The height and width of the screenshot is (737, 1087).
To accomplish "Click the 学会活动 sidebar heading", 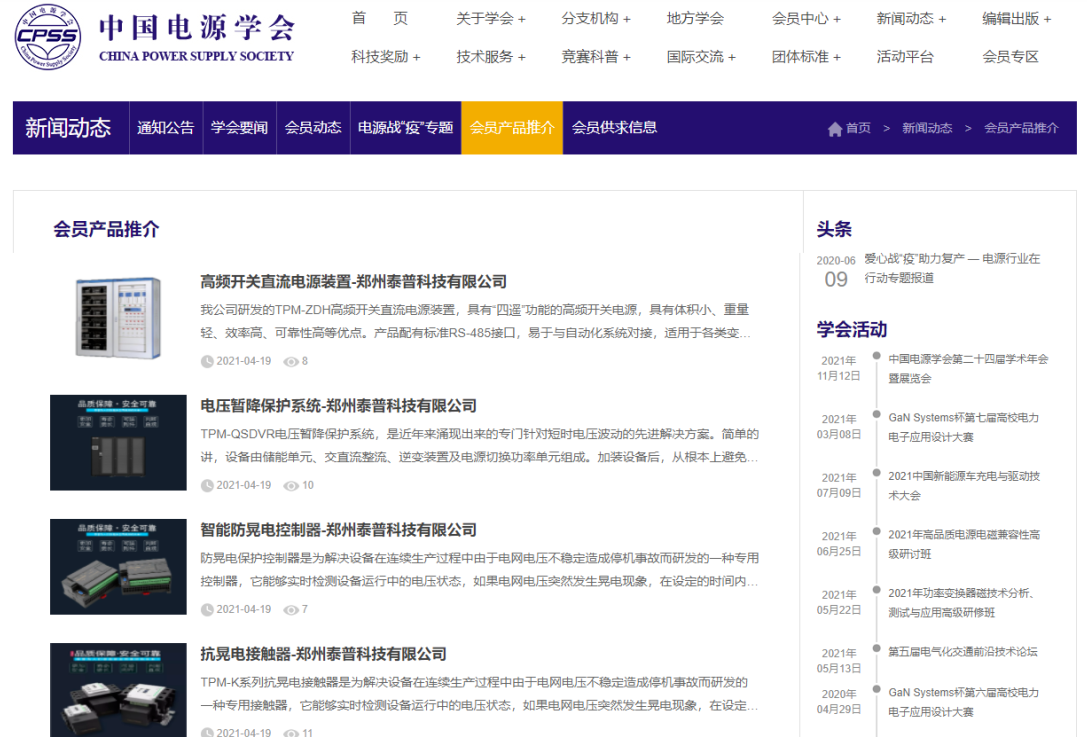I will pos(852,329).
